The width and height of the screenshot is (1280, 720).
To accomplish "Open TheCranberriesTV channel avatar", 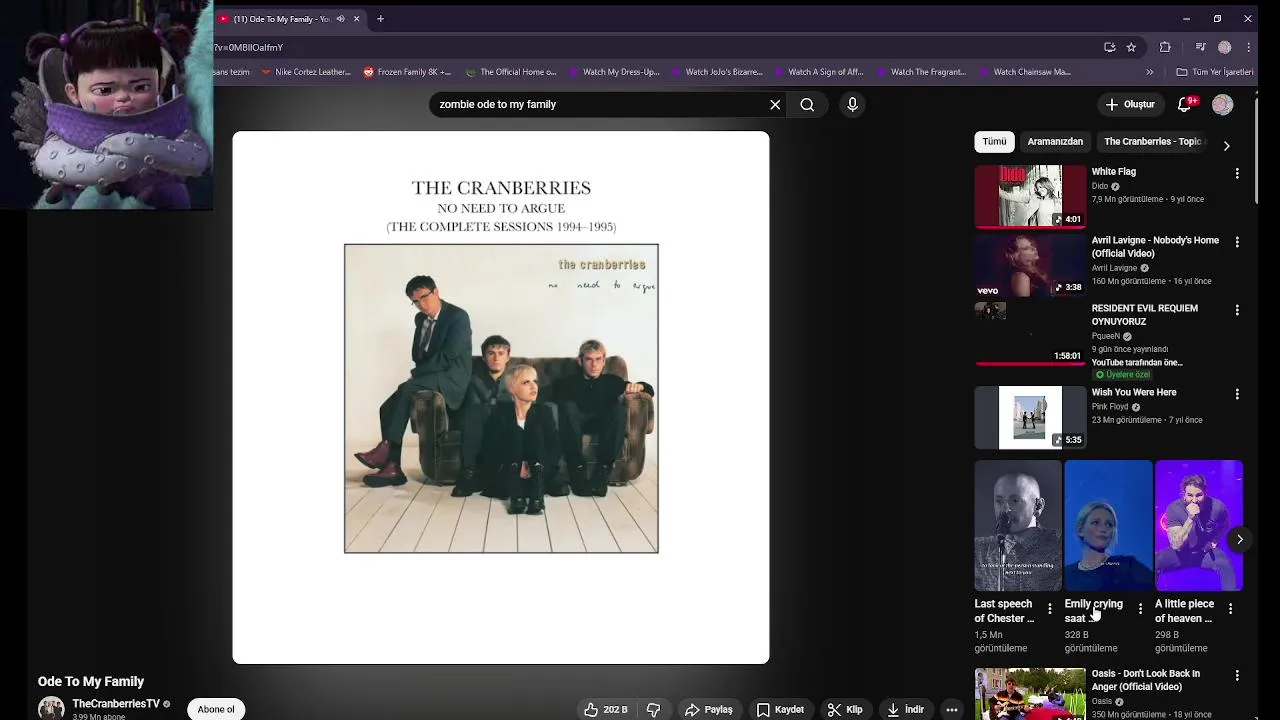I will pyautogui.click(x=51, y=708).
